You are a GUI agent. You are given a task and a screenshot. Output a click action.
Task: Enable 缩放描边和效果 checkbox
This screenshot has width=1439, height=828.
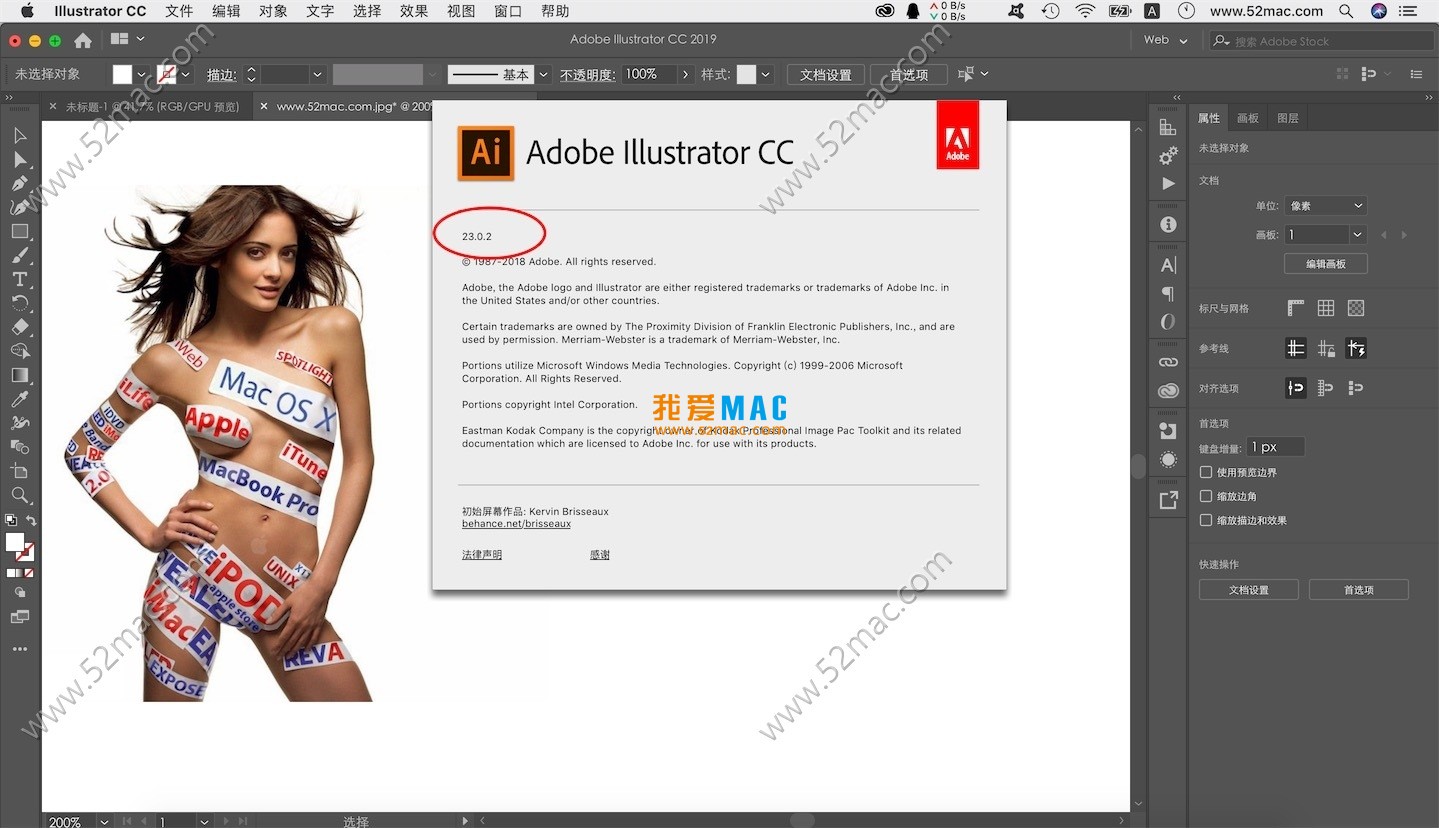(x=1206, y=520)
